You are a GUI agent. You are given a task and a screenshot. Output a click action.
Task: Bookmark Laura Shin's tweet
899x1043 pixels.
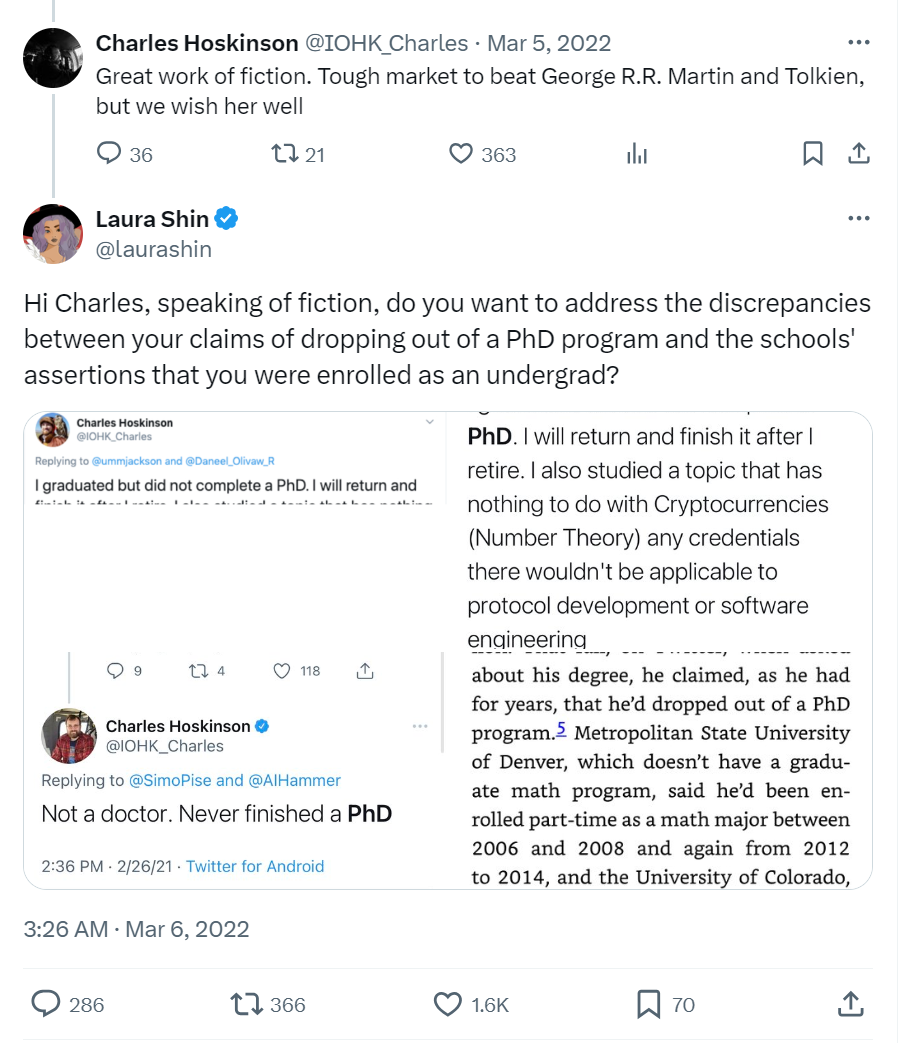tap(648, 1004)
